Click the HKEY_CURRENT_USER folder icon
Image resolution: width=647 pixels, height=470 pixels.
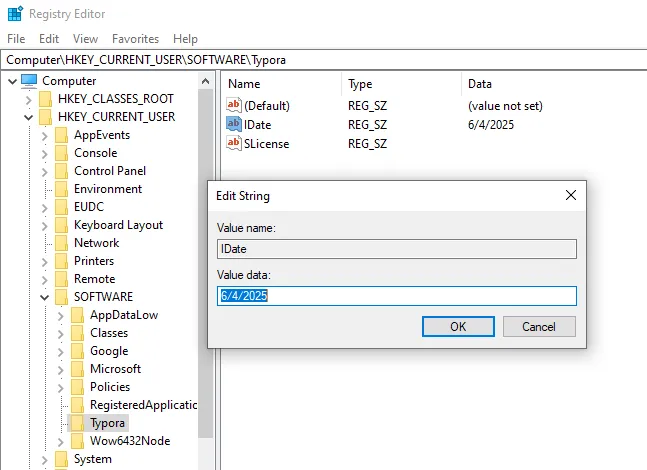click(45, 117)
